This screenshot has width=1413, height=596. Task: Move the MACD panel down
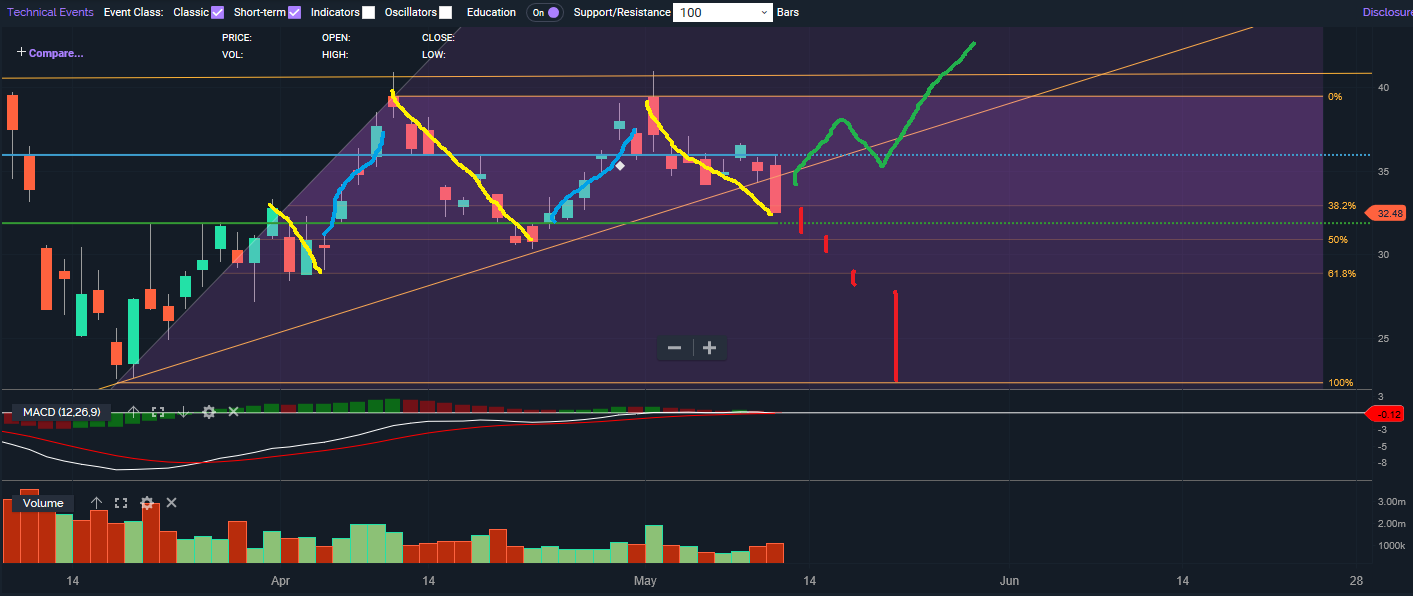pyautogui.click(x=183, y=412)
